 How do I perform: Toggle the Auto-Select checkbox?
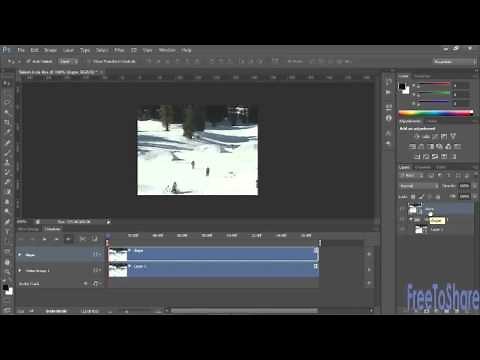(28, 61)
